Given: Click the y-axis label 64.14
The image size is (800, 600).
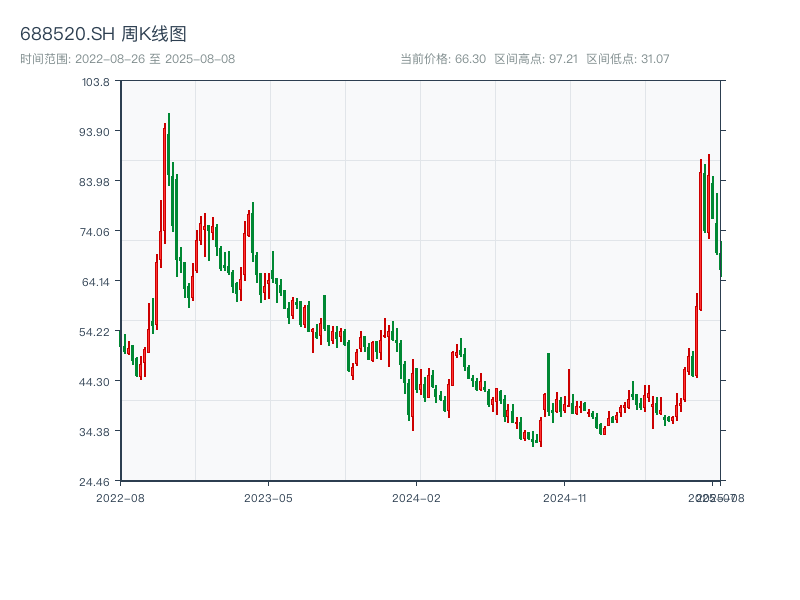Looking at the screenshot, I should tap(96, 282).
